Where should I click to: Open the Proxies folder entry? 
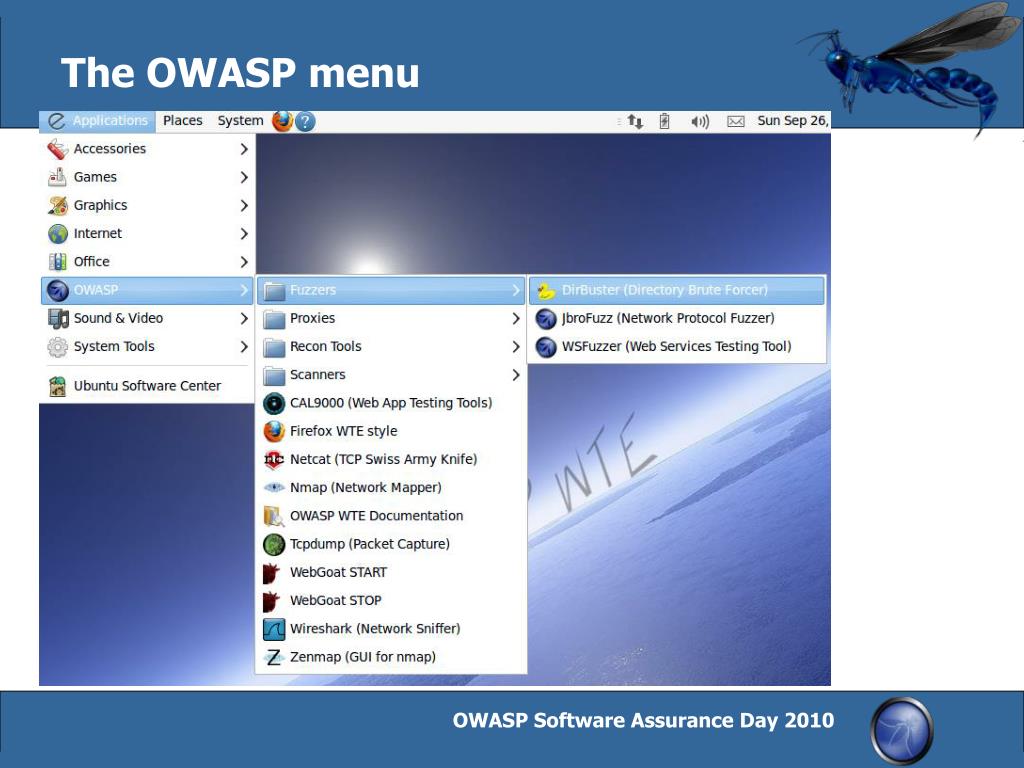pyautogui.click(x=391, y=318)
